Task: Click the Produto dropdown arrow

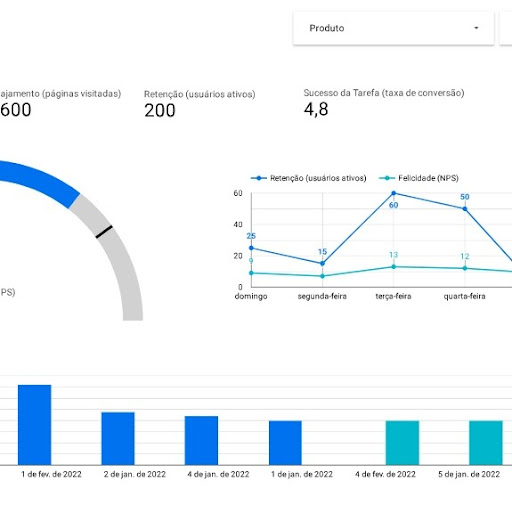Action: point(476,28)
